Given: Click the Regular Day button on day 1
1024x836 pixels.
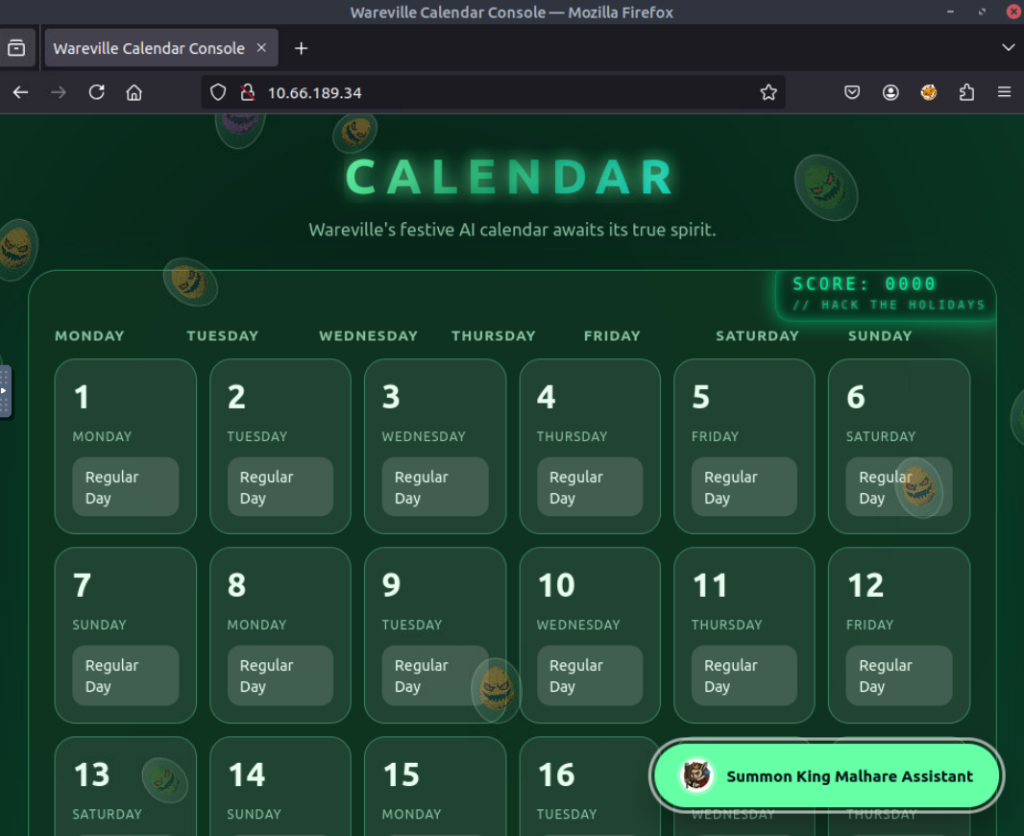Looking at the screenshot, I should (x=126, y=488).
